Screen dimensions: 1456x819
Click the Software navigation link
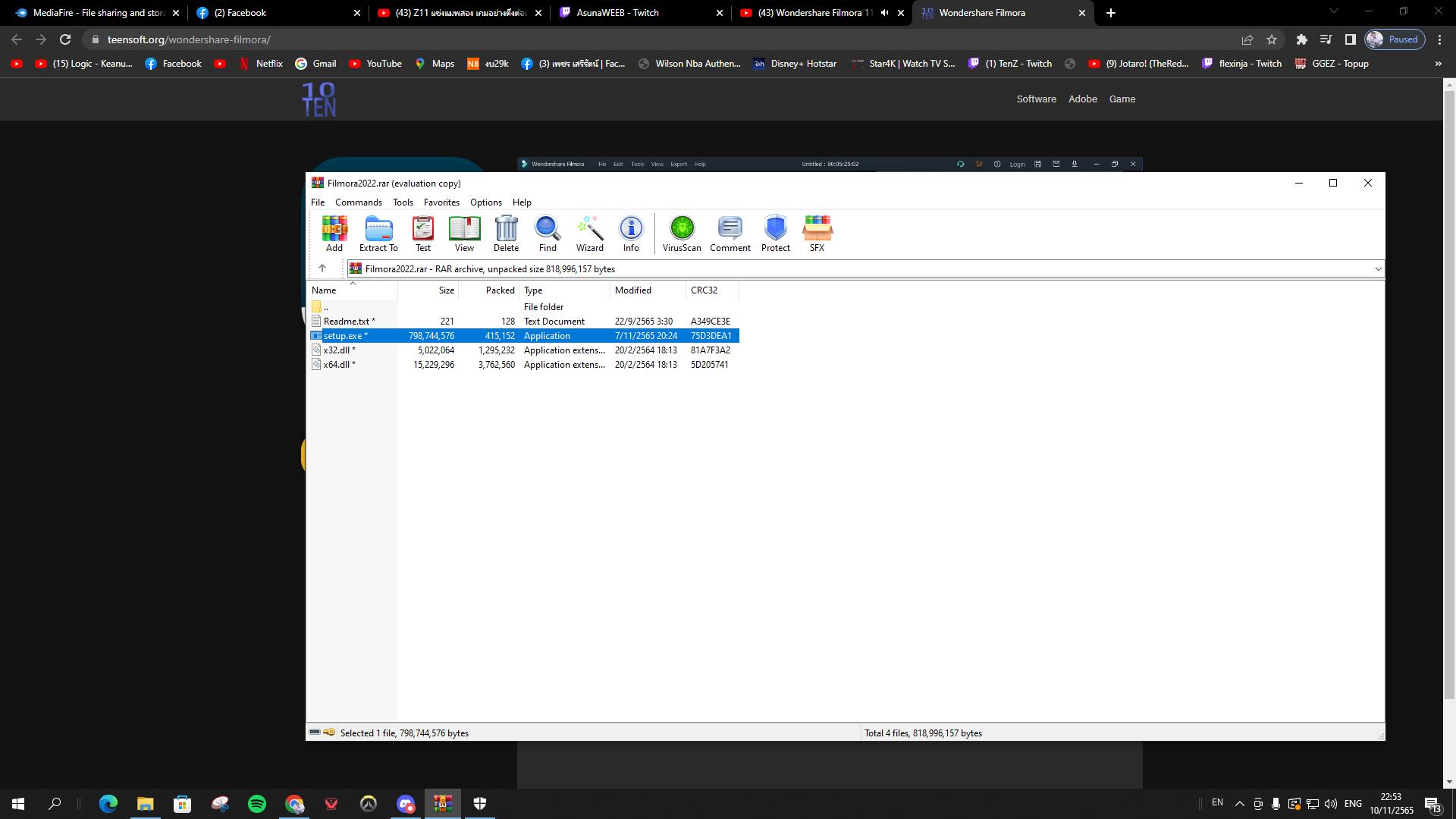tap(1036, 99)
